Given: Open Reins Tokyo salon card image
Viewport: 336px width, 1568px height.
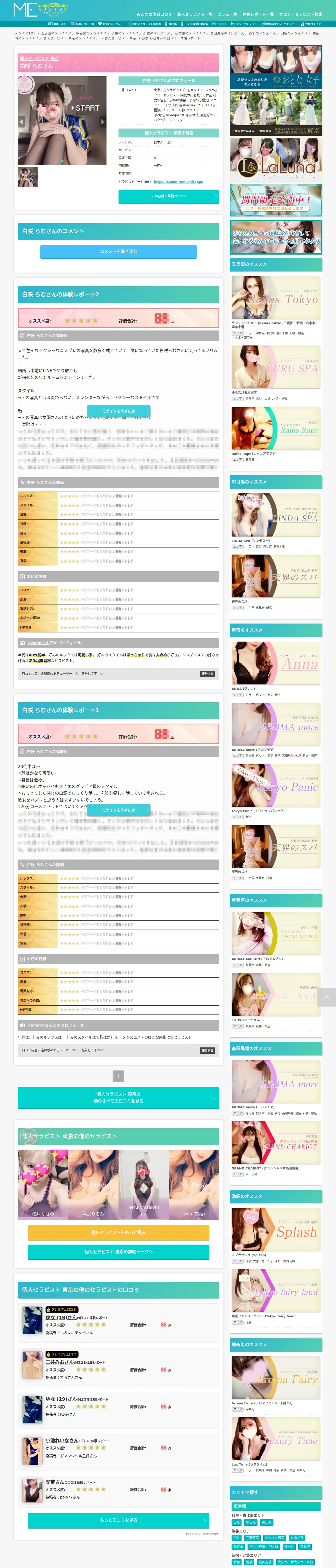Looking at the screenshot, I should 276,298.
